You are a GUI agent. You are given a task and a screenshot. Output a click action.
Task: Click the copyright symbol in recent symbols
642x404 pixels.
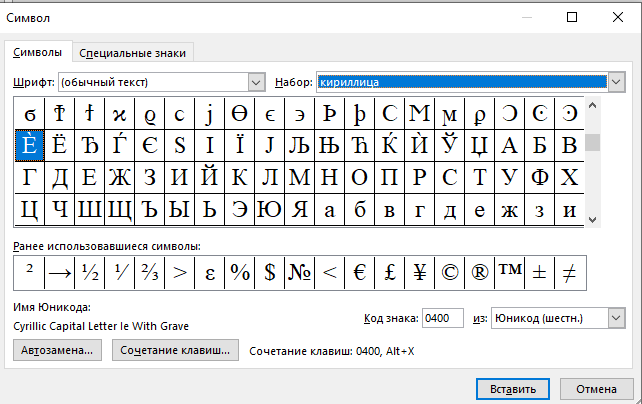449,273
